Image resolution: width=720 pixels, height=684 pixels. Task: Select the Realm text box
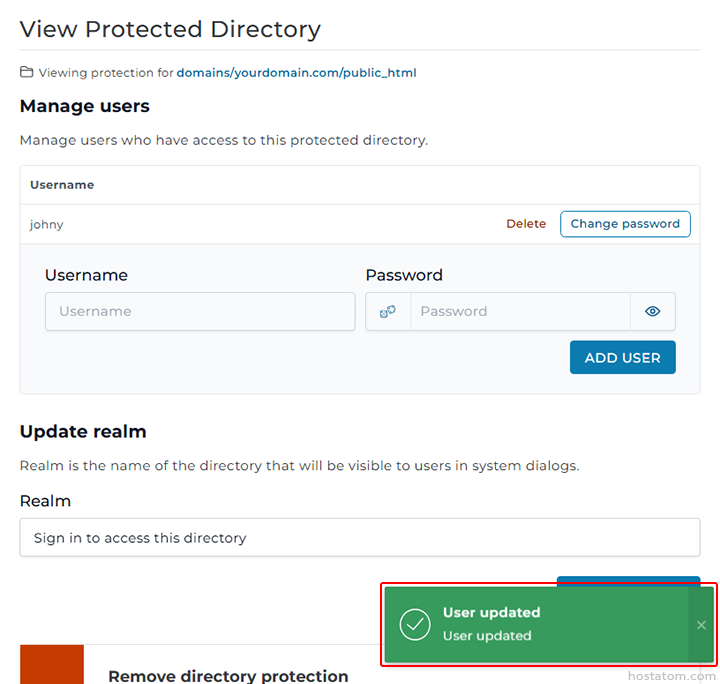point(360,537)
